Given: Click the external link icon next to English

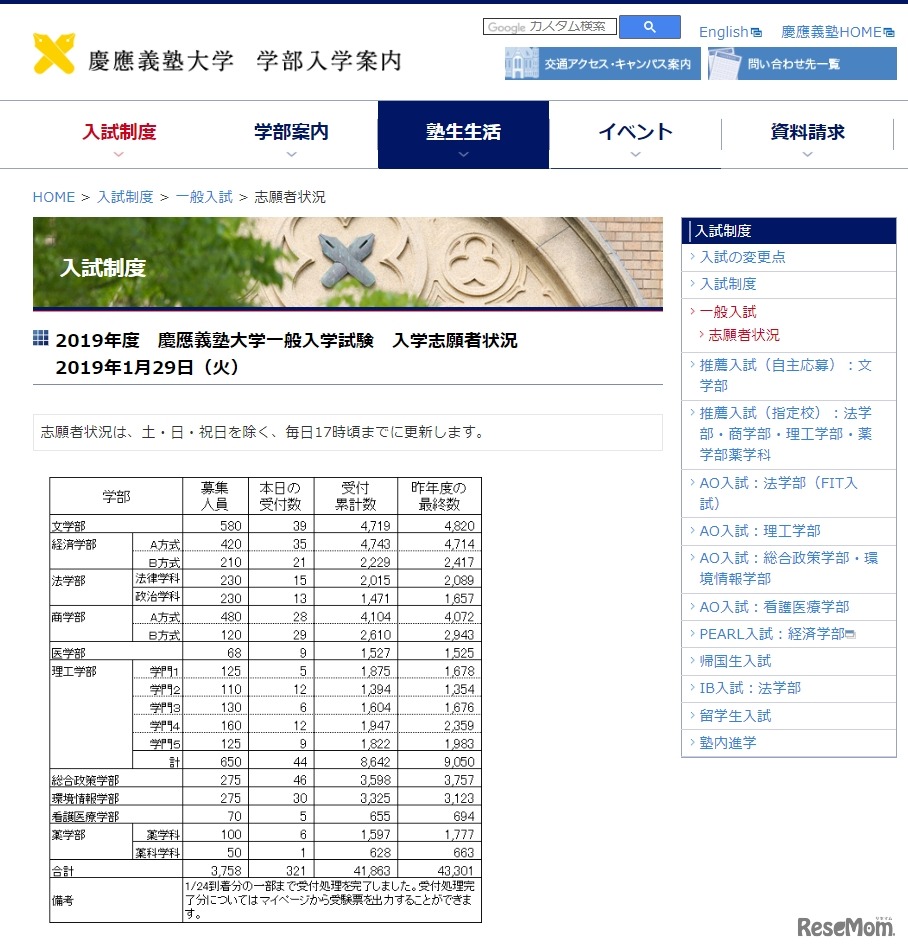Looking at the screenshot, I should (x=757, y=31).
